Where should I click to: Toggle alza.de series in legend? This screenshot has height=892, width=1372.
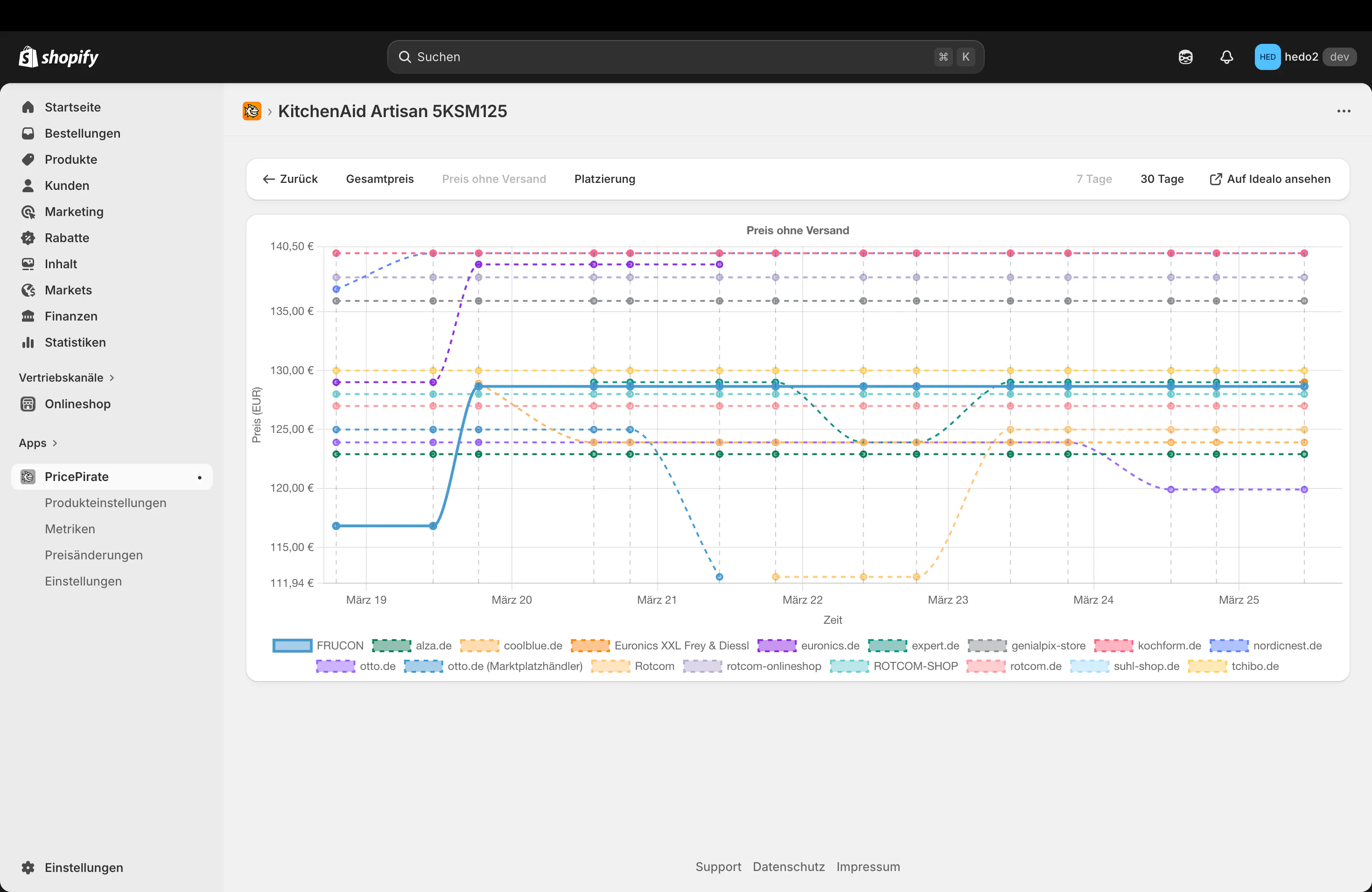[412, 645]
